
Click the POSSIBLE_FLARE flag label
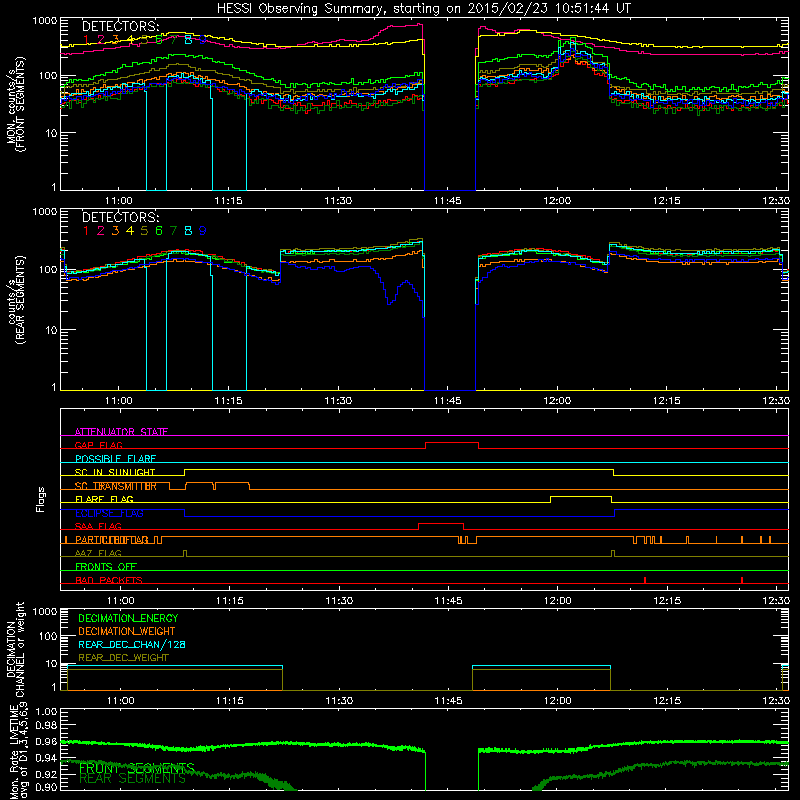[115, 459]
